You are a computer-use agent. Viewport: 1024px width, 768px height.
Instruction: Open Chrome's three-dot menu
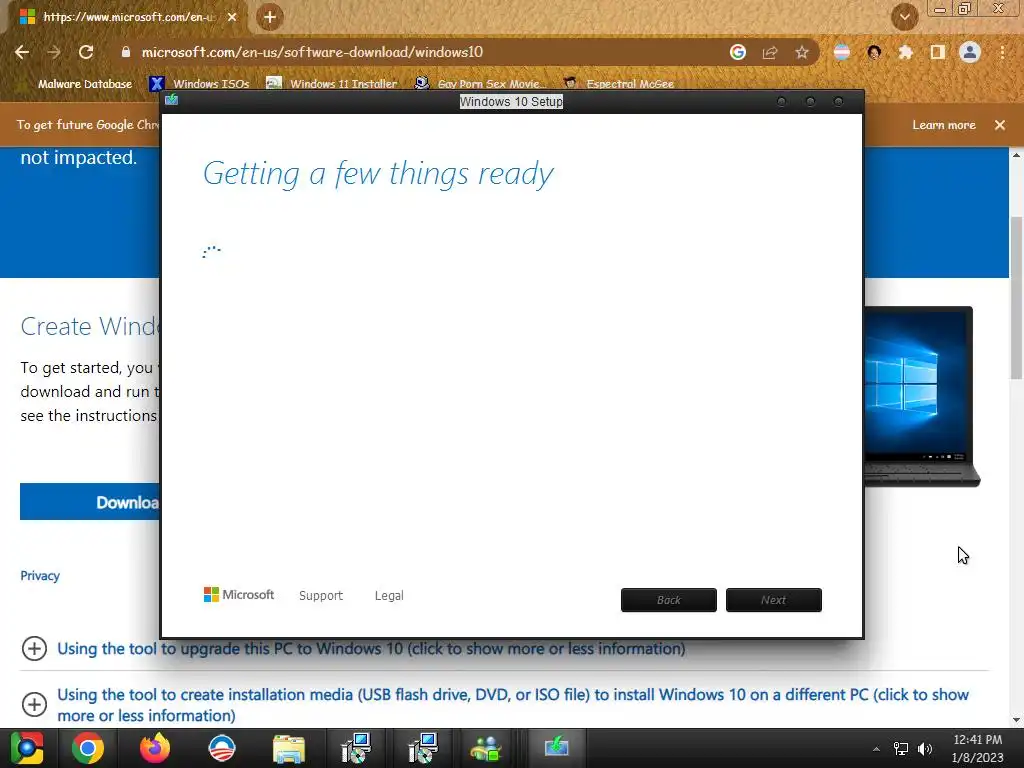1002,52
